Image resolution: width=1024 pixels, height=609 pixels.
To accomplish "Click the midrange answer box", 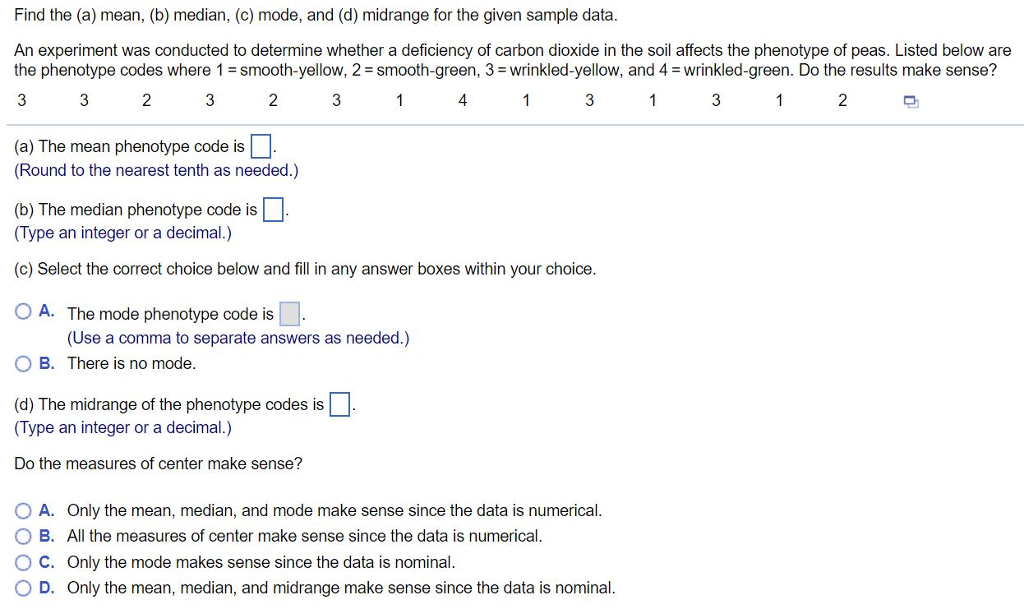I will (x=340, y=405).
